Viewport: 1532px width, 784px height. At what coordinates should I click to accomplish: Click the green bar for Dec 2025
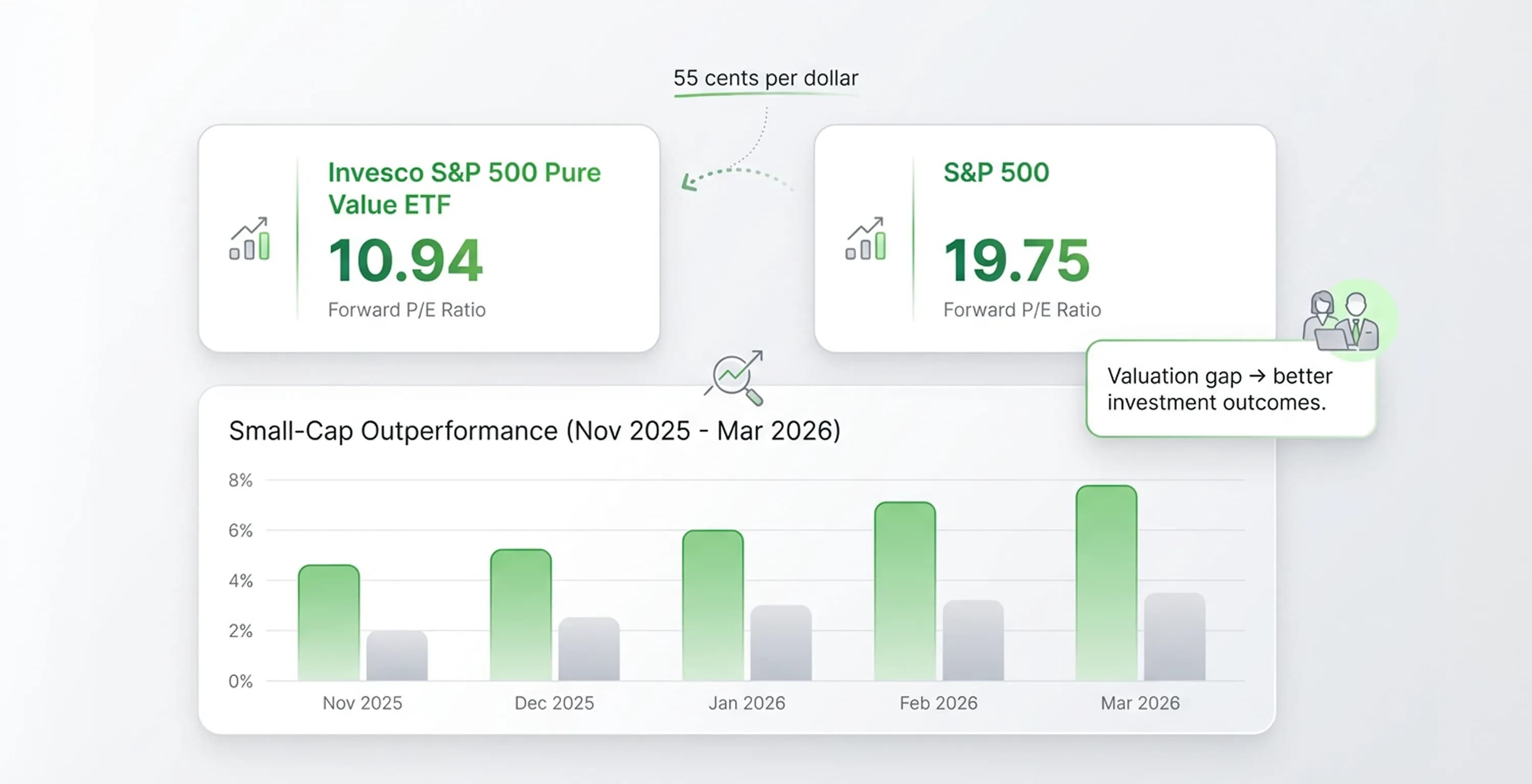point(521,615)
